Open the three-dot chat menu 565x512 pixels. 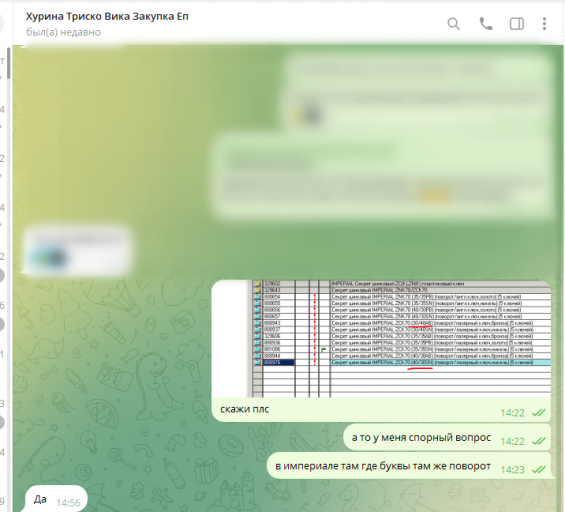(x=544, y=24)
